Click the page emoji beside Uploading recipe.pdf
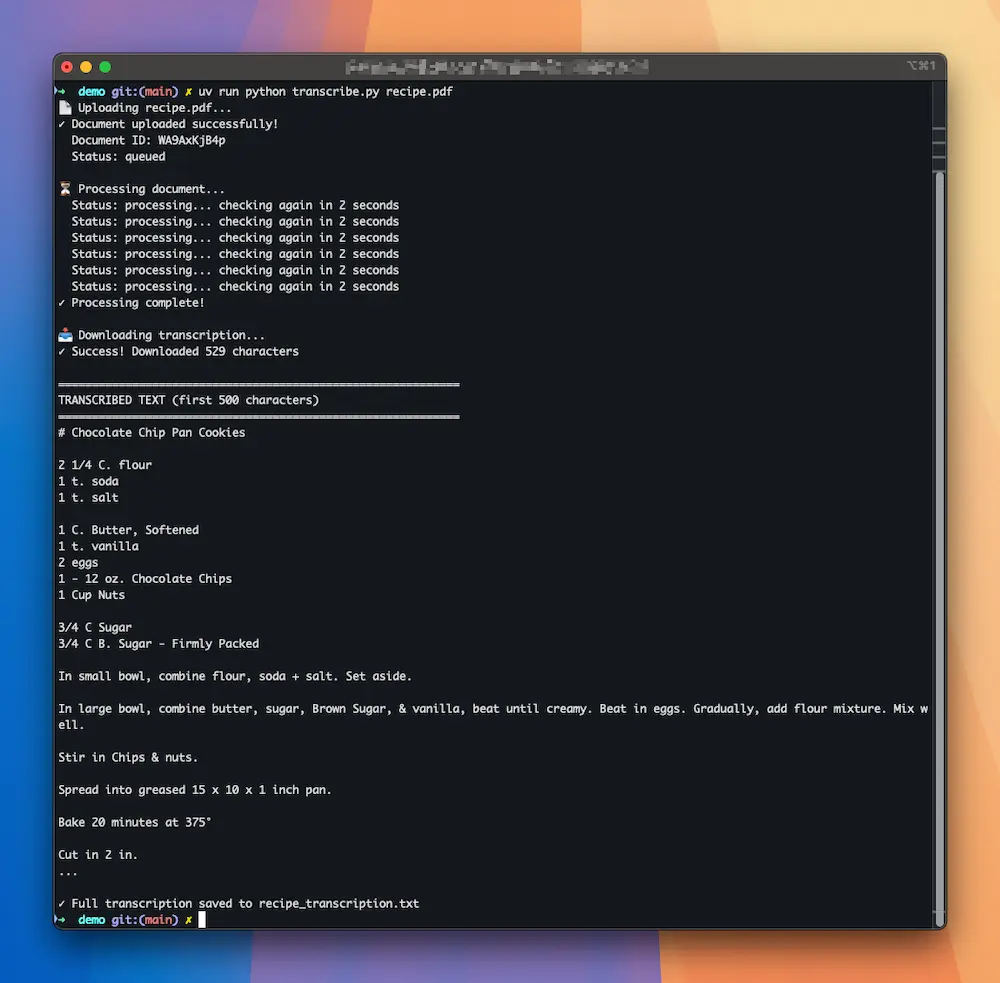 (x=65, y=108)
